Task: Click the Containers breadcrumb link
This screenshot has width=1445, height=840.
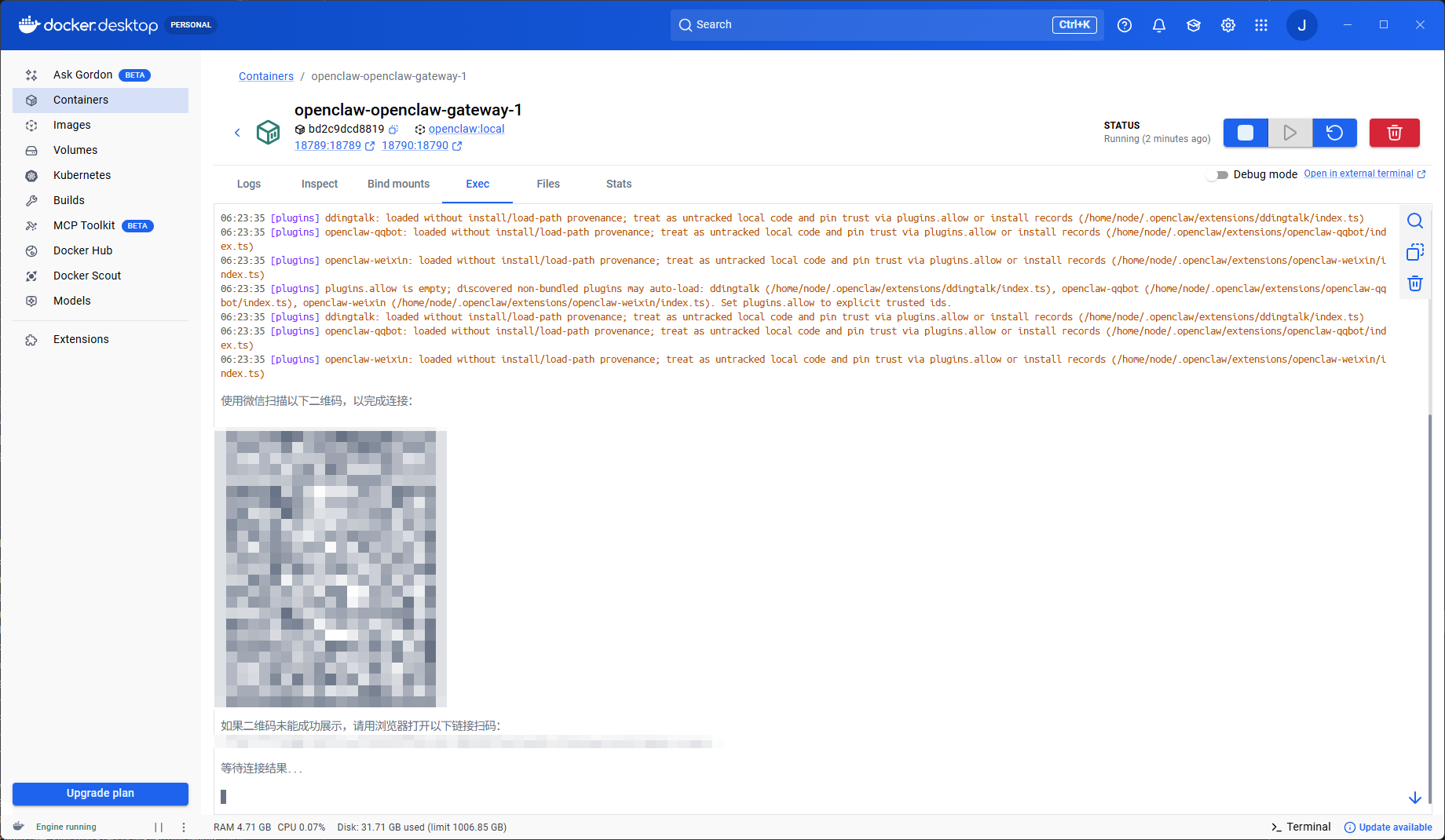Action: tap(266, 76)
